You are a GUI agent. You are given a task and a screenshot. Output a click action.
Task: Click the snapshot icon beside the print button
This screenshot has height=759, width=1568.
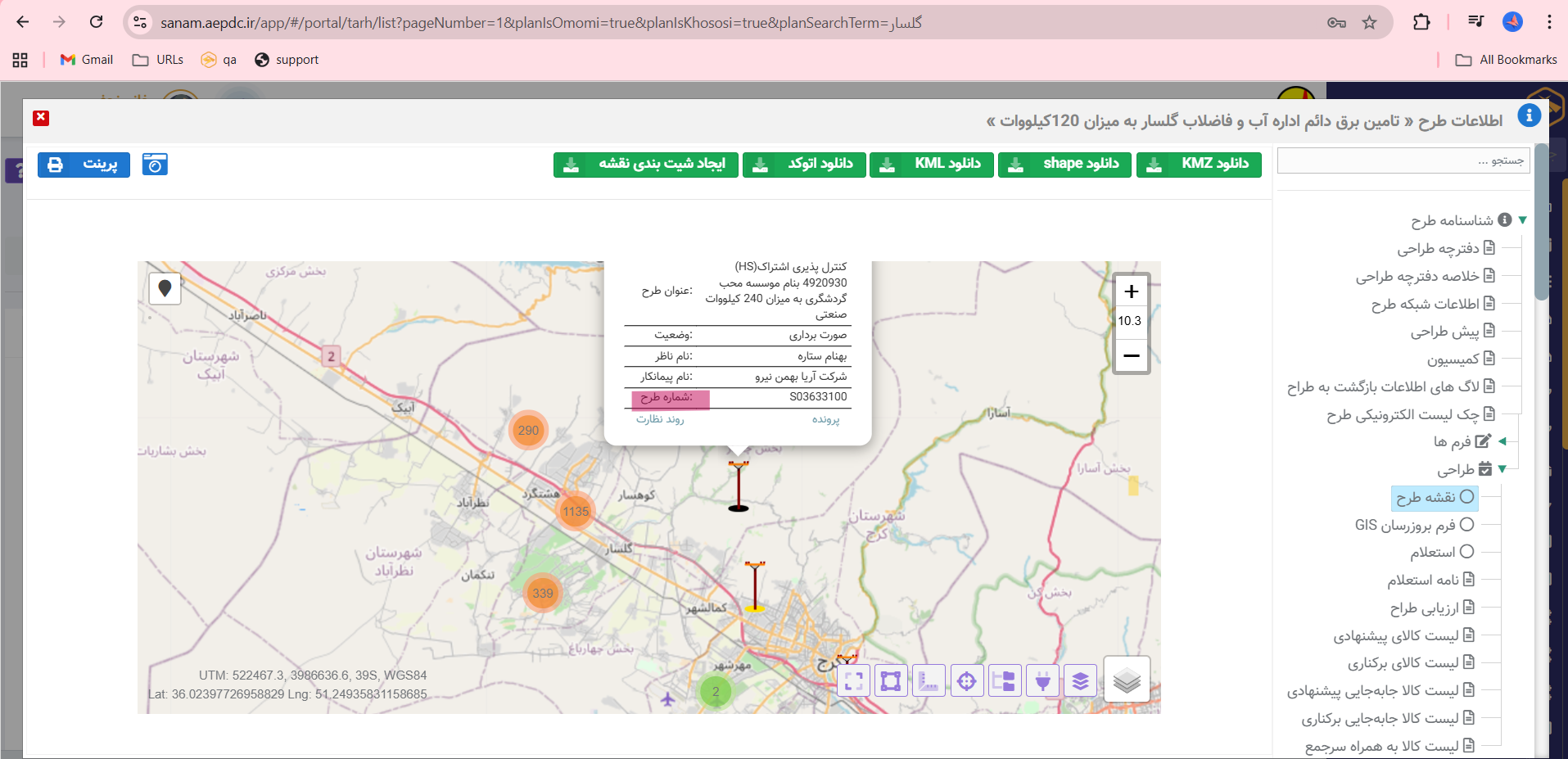tap(155, 165)
